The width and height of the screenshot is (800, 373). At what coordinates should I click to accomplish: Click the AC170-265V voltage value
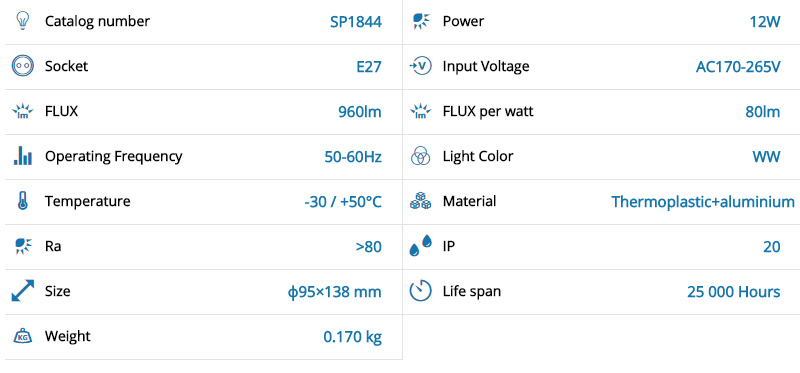coord(738,67)
